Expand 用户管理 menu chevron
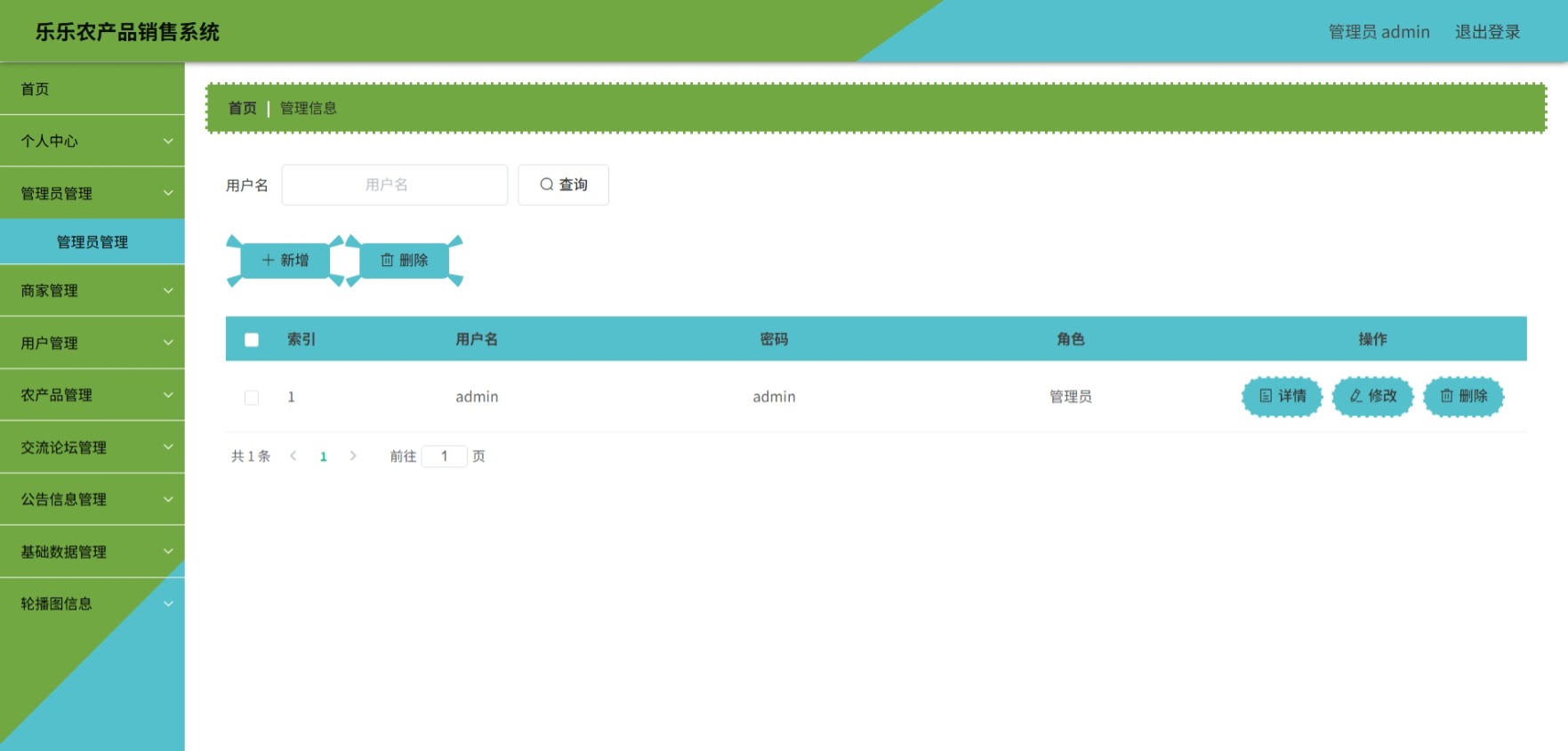Screen dimensions: 1568x751 coord(168,343)
